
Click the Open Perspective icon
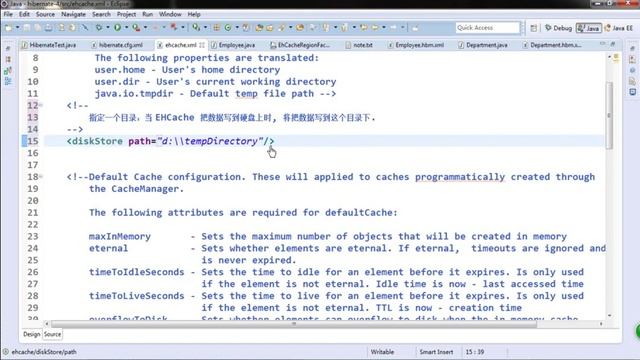533,28
